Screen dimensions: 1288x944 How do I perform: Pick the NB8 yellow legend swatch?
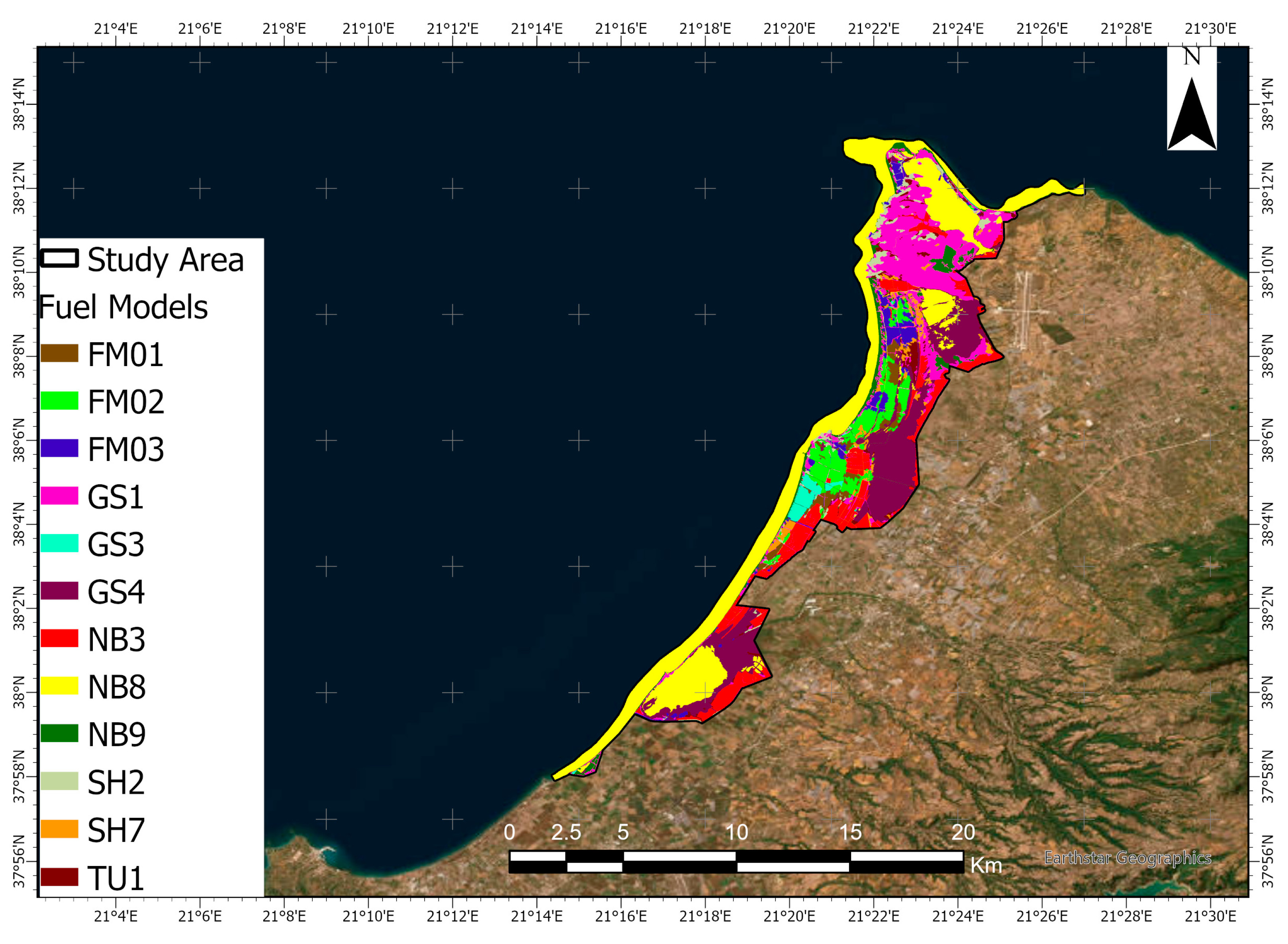click(59, 686)
